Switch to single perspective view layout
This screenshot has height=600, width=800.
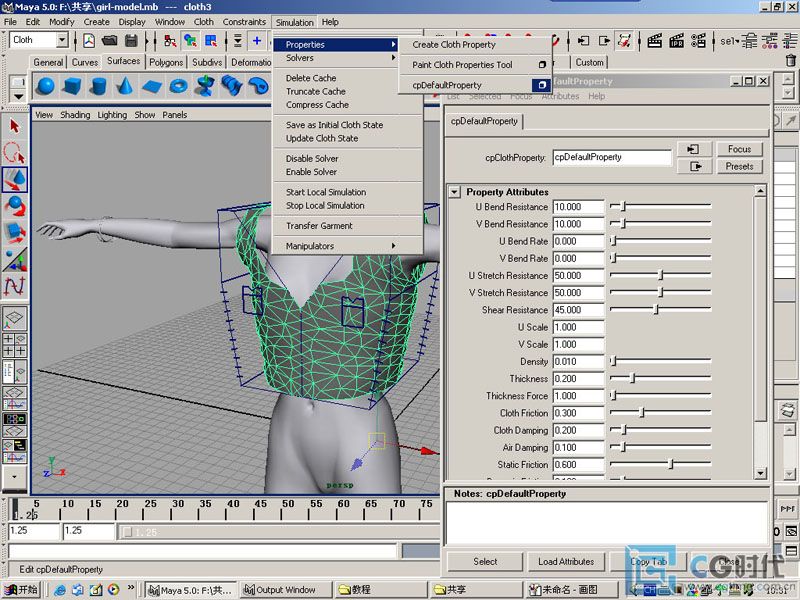[x=14, y=318]
